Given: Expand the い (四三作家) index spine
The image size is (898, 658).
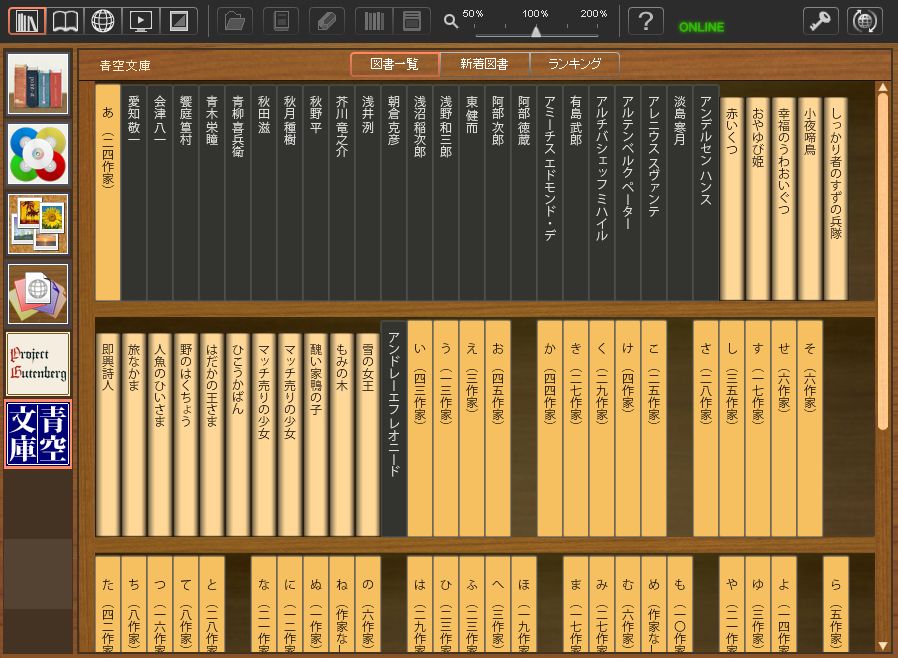Looking at the screenshot, I should click(420, 428).
